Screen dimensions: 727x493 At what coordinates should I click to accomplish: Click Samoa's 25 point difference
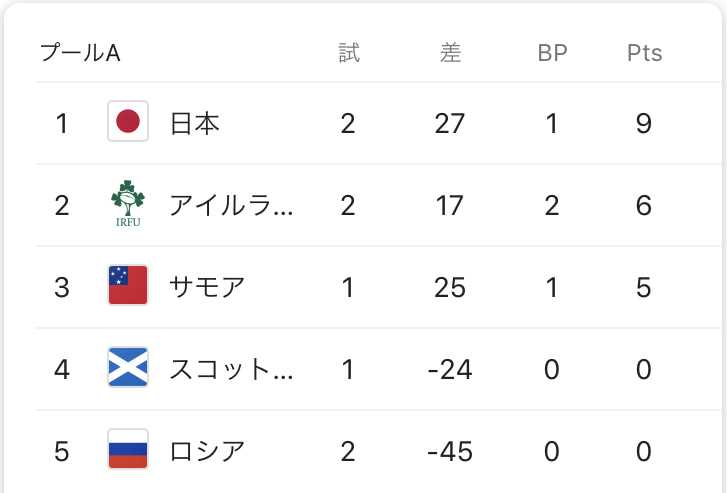click(450, 288)
